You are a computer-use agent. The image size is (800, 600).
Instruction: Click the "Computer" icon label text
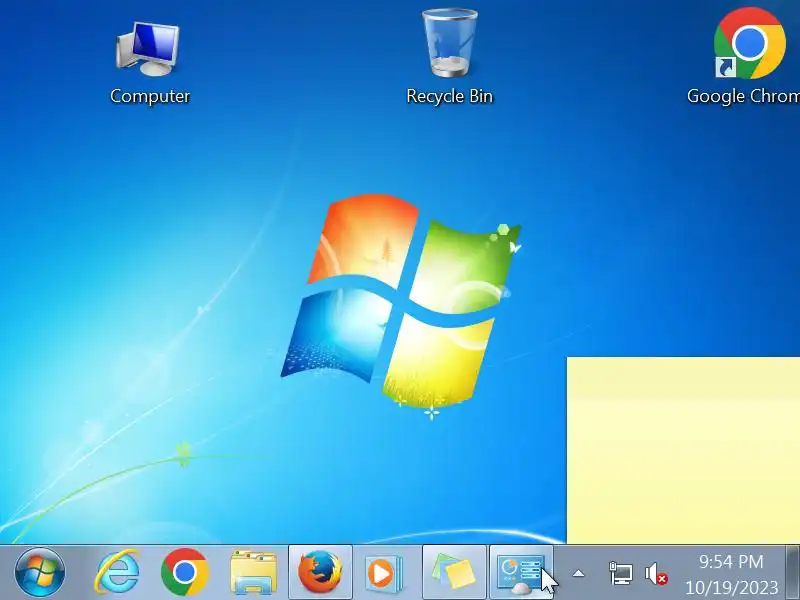coord(149,96)
